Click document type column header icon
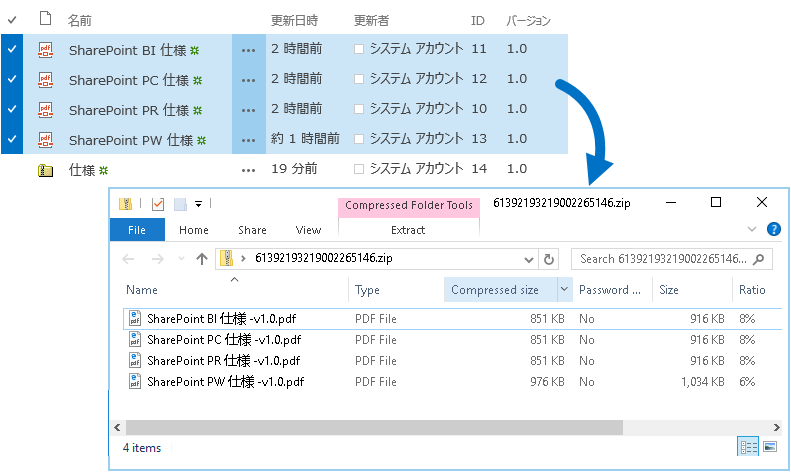 45,19
